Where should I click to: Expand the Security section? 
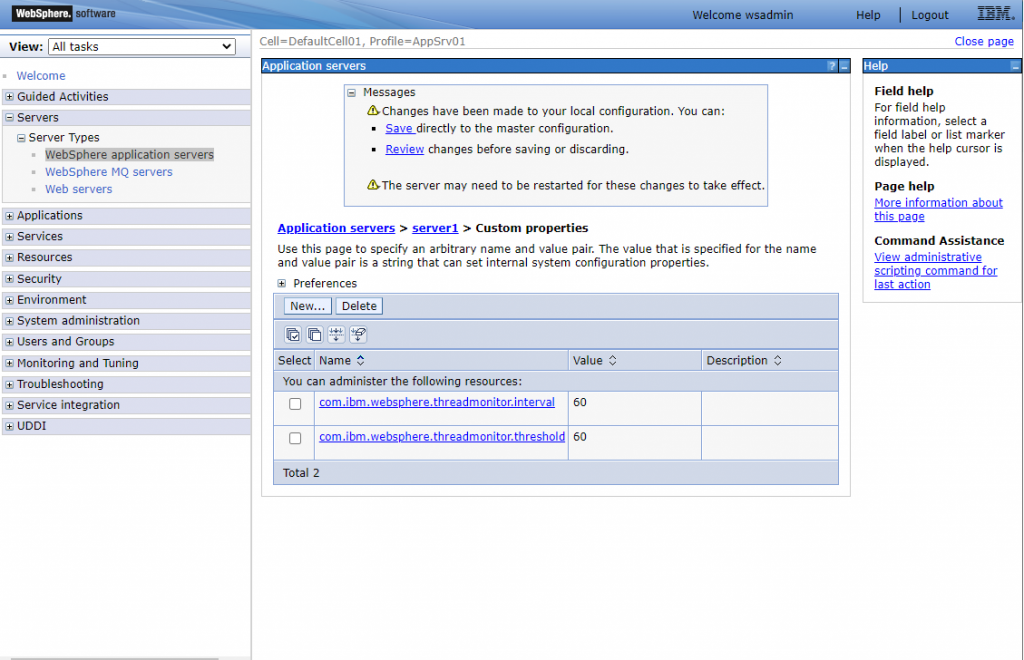point(9,279)
